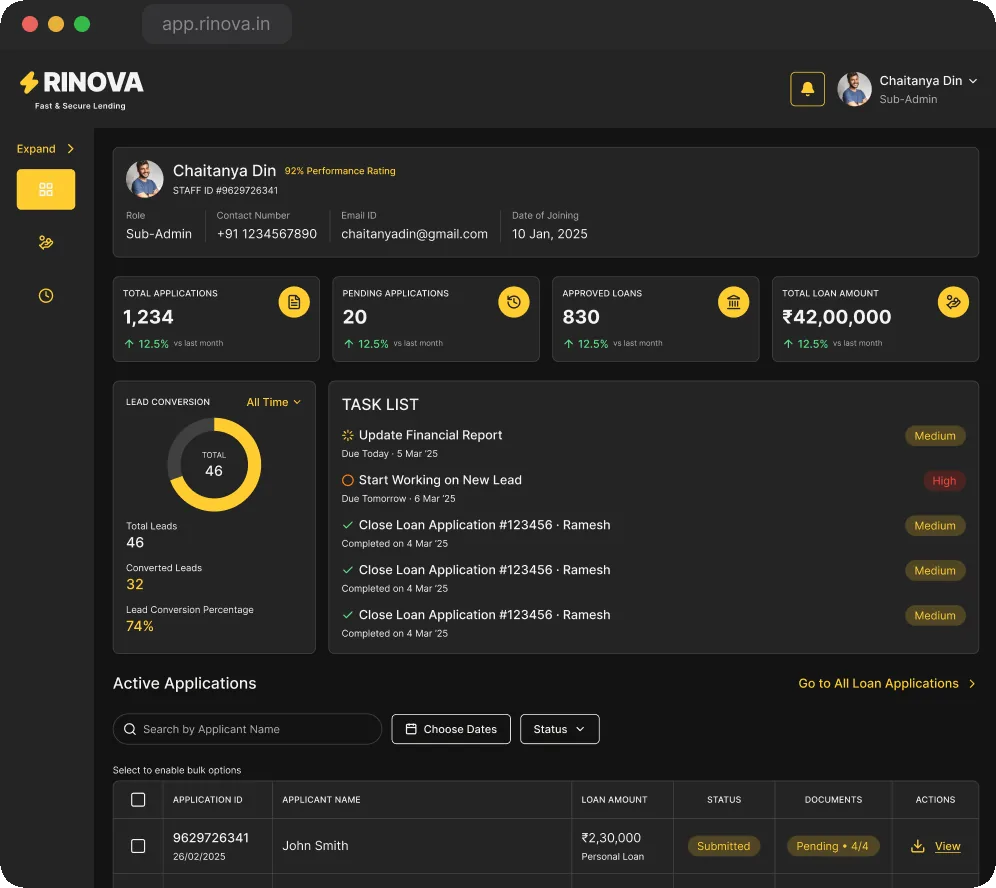Click the 92% Performance Rating label
Image resolution: width=996 pixels, height=888 pixels.
pyautogui.click(x=340, y=171)
